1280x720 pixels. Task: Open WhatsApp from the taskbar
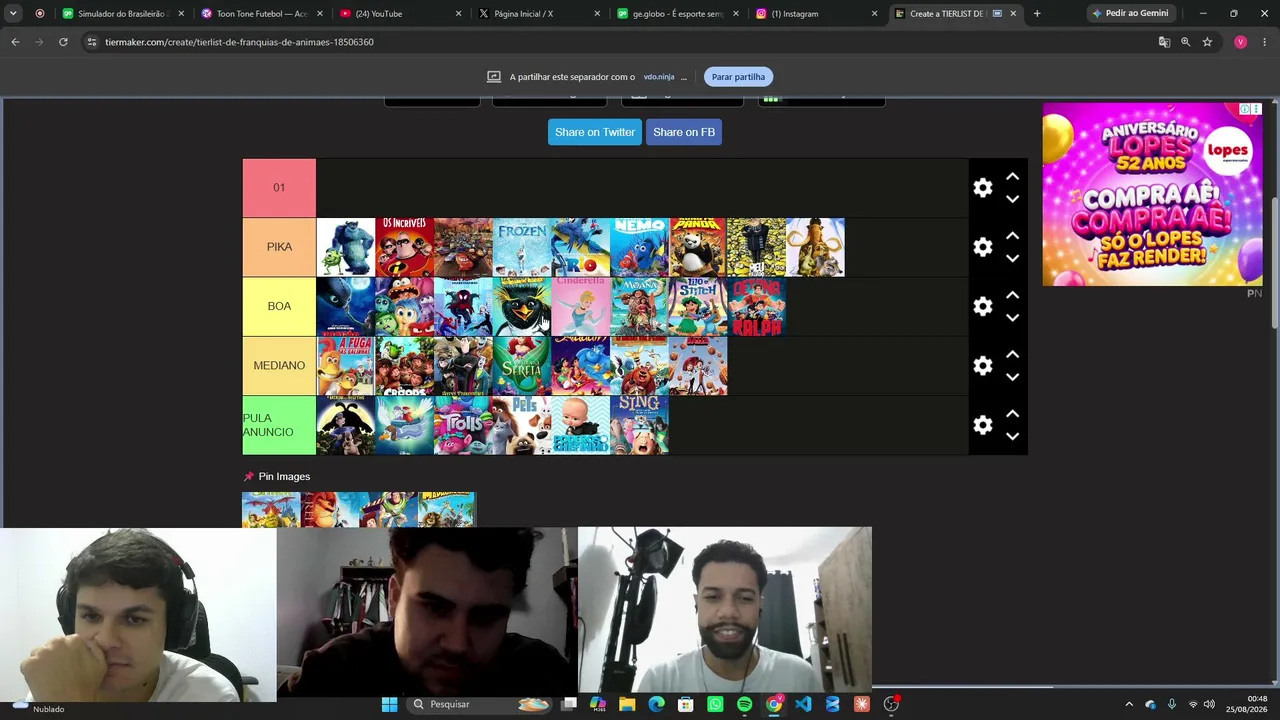click(715, 704)
